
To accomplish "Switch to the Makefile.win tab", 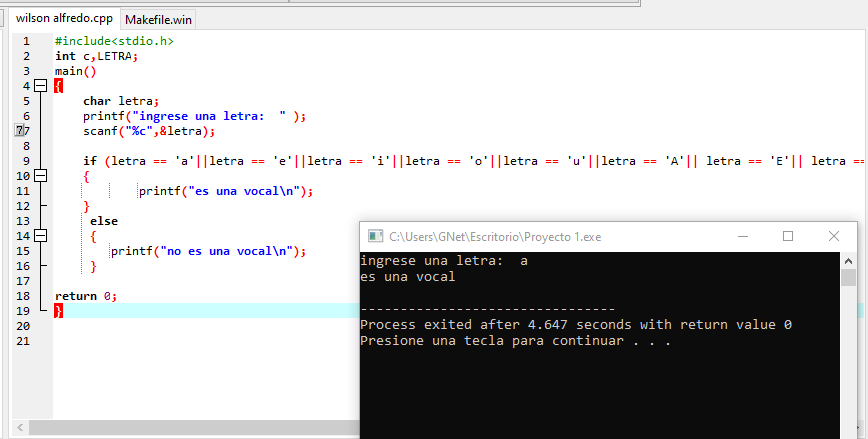I will [x=158, y=19].
